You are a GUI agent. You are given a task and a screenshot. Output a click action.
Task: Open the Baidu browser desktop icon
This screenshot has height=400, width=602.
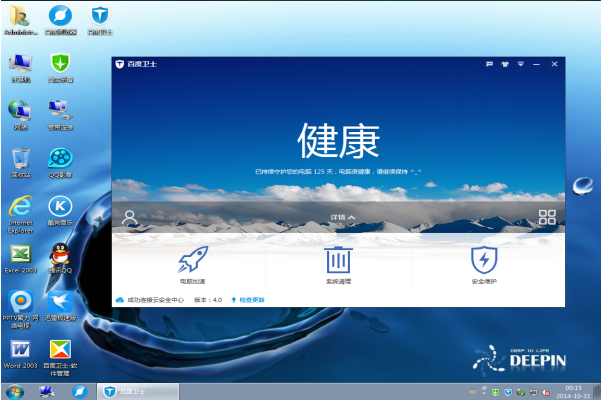pyautogui.click(x=60, y=21)
